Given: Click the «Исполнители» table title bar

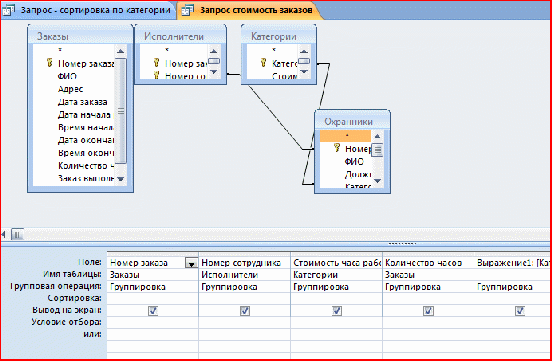Looking at the screenshot, I should point(180,36).
